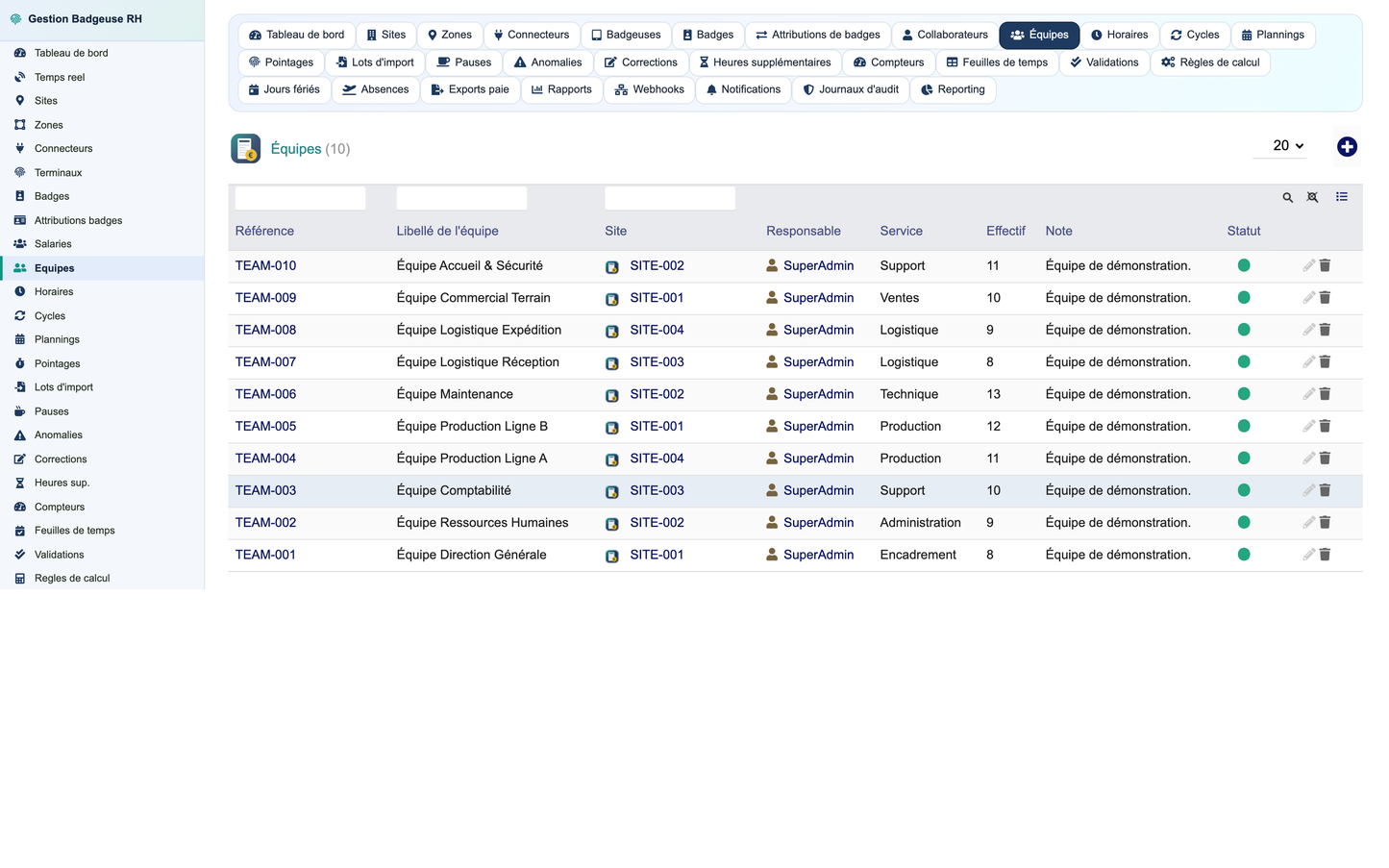Image resolution: width=1389 pixels, height=868 pixels.
Task: Delete TEAM-001 with the trash icon
Action: 1325,555
